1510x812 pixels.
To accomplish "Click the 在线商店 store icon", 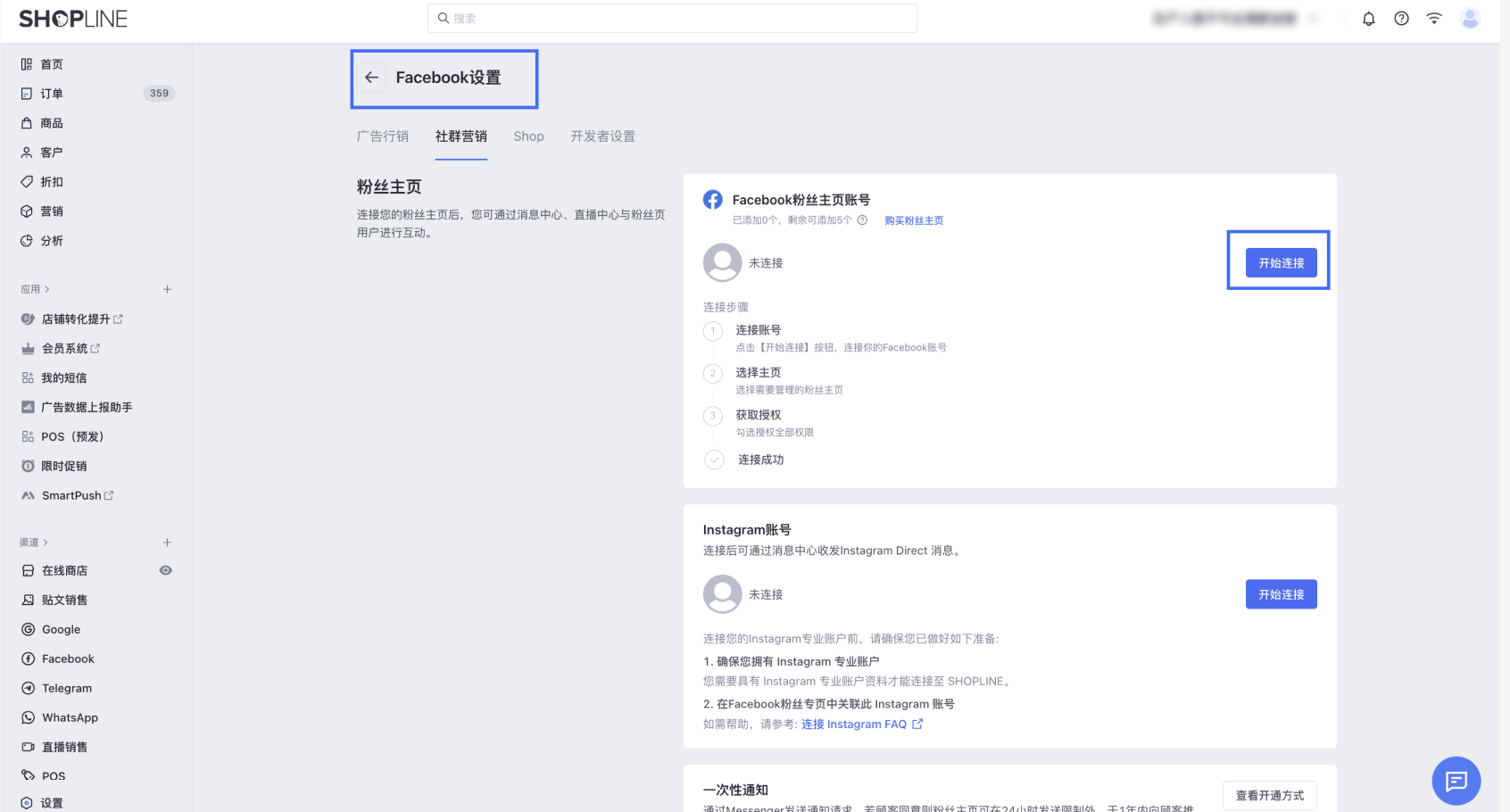I will point(28,571).
